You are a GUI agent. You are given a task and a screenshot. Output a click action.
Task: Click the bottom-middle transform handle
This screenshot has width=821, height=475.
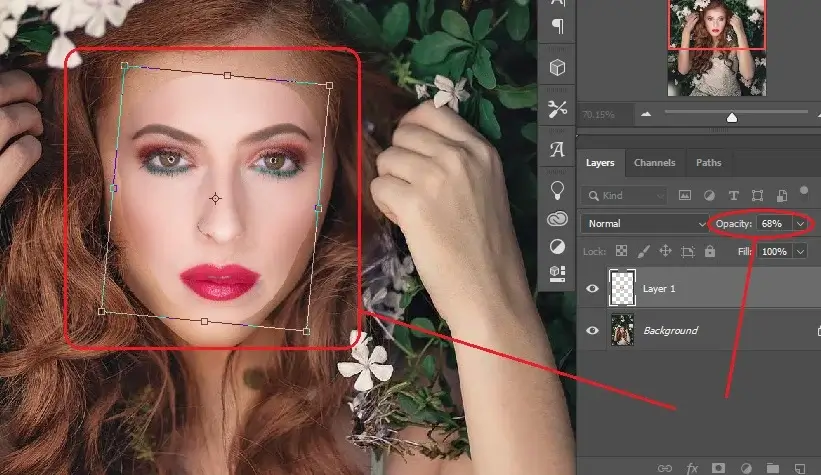pos(204,321)
